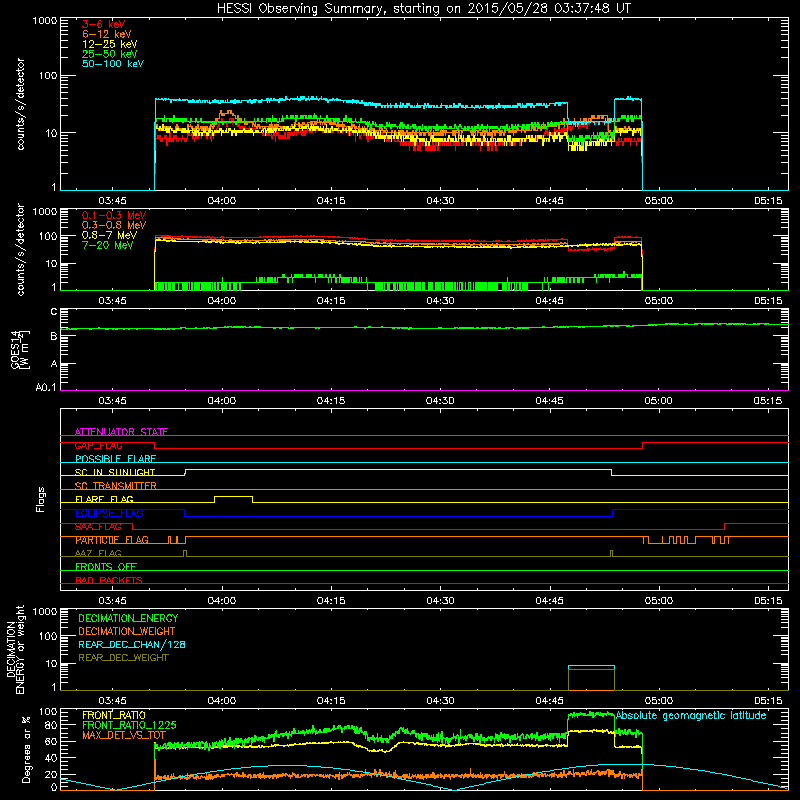Click the GOES14 axis label
This screenshot has width=800, height=800.
[19, 349]
